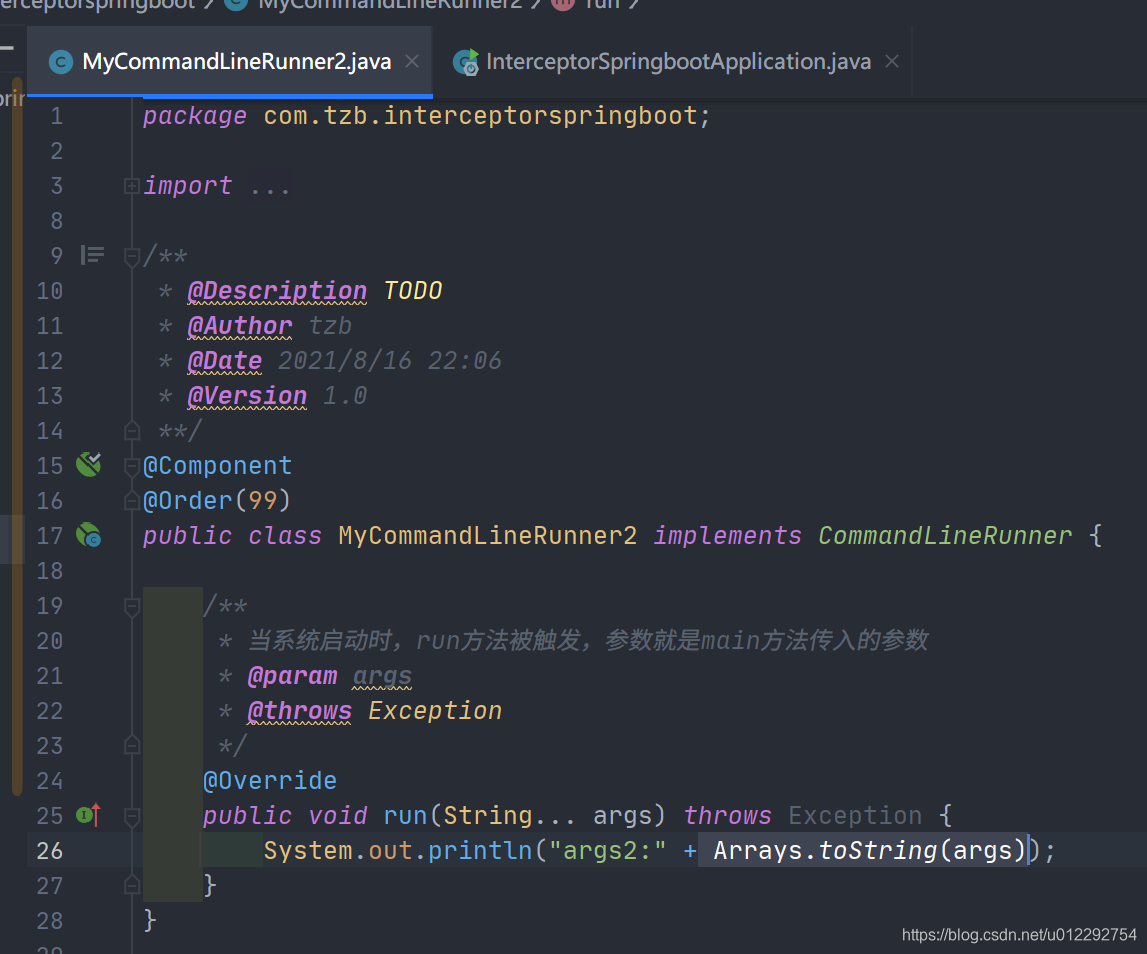This screenshot has height=954, width=1147.
Task: Close the InterceptorSpringbootApplication.java tab
Action: point(892,61)
